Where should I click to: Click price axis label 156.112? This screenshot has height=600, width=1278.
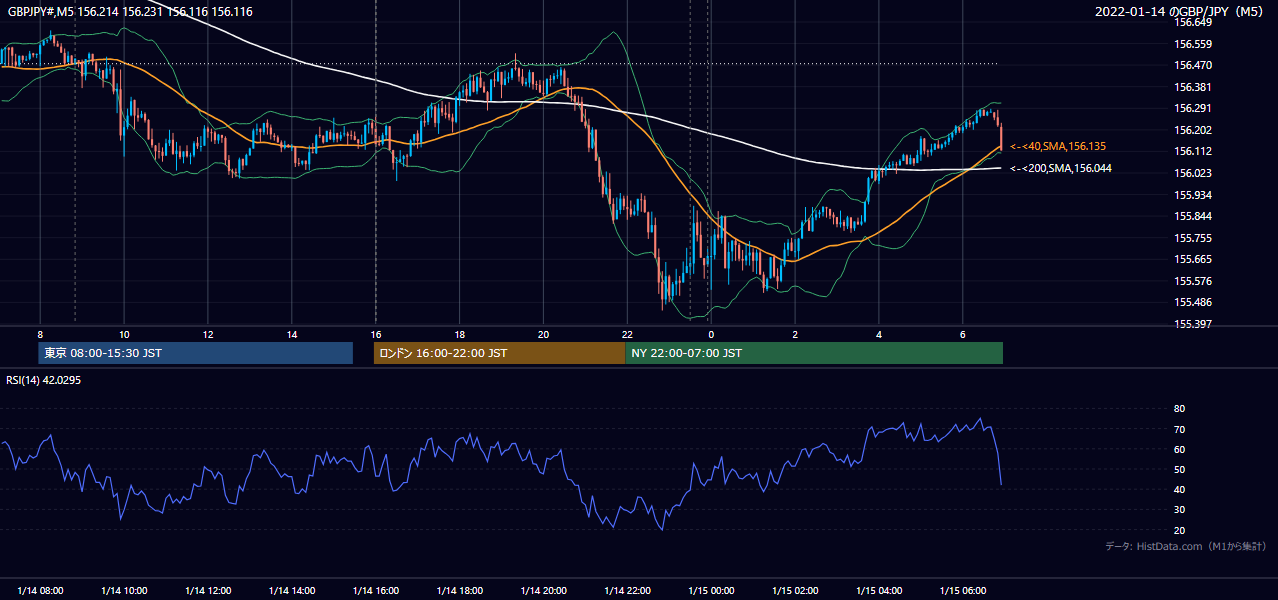coord(1193,151)
